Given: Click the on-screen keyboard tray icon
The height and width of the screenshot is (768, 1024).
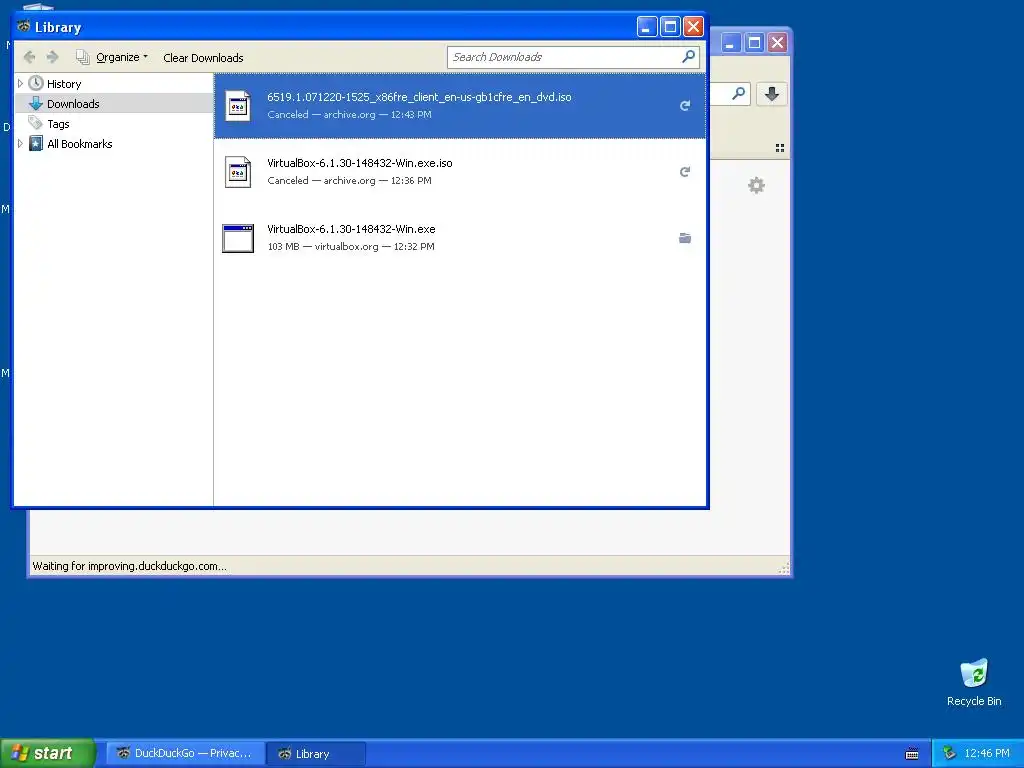Looking at the screenshot, I should (x=912, y=754).
